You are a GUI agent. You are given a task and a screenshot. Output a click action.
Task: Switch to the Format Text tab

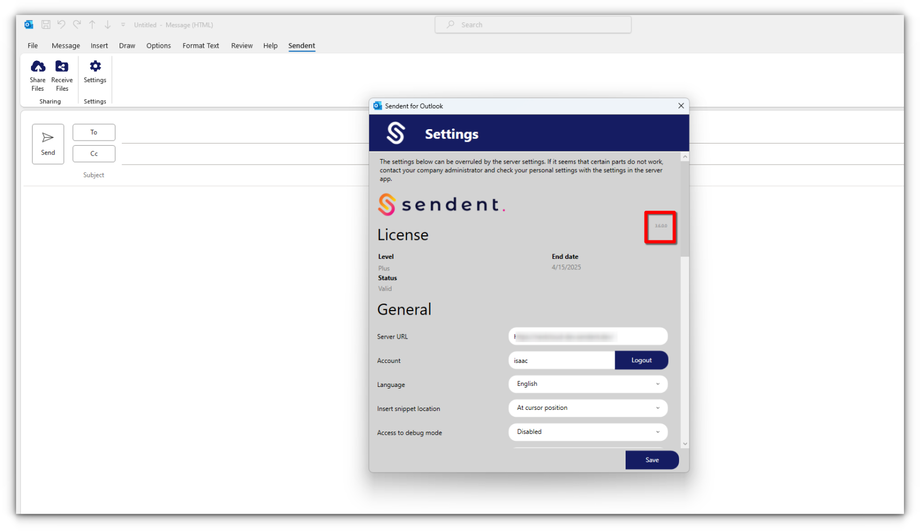(x=201, y=46)
